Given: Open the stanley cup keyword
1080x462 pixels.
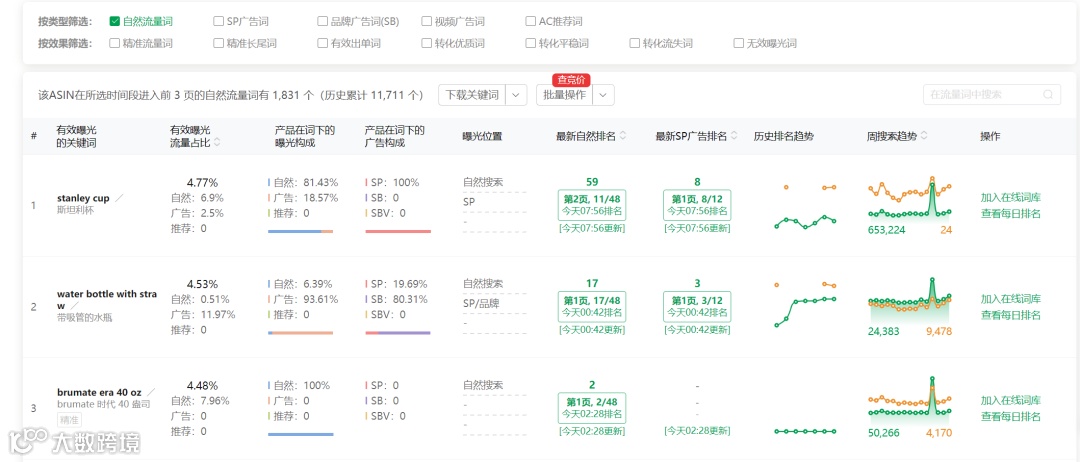Looking at the screenshot, I should pos(83,198).
